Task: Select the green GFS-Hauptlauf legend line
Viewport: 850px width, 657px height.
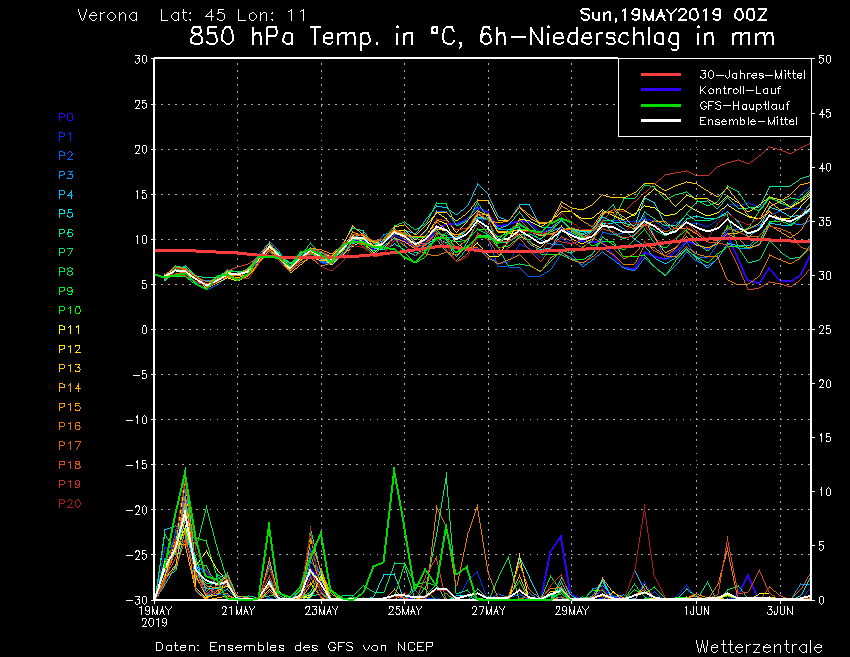Action: [661, 105]
